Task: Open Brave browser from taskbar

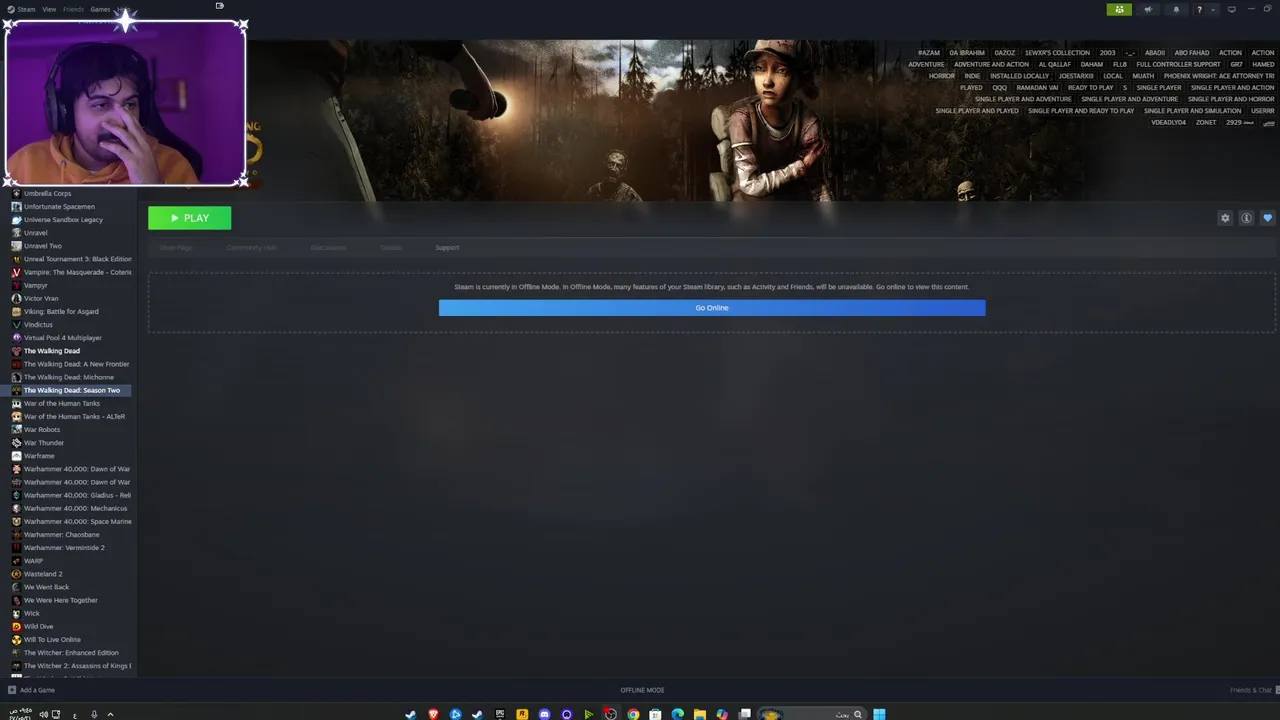Action: (x=433, y=714)
